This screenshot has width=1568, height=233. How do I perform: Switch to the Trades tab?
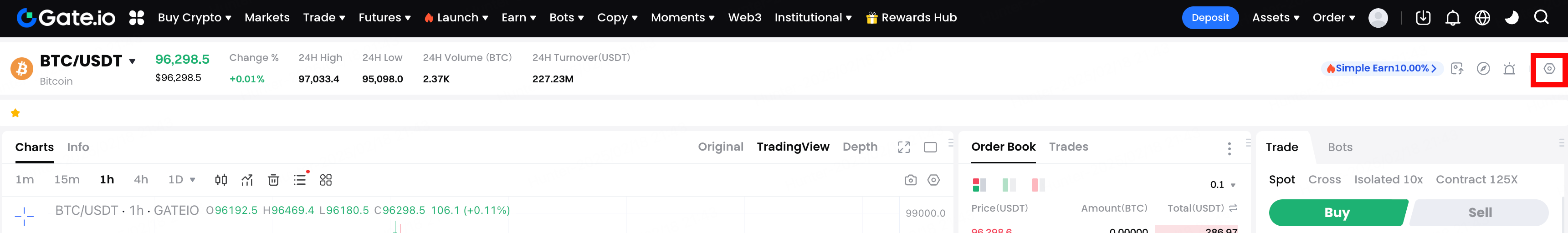[1068, 147]
